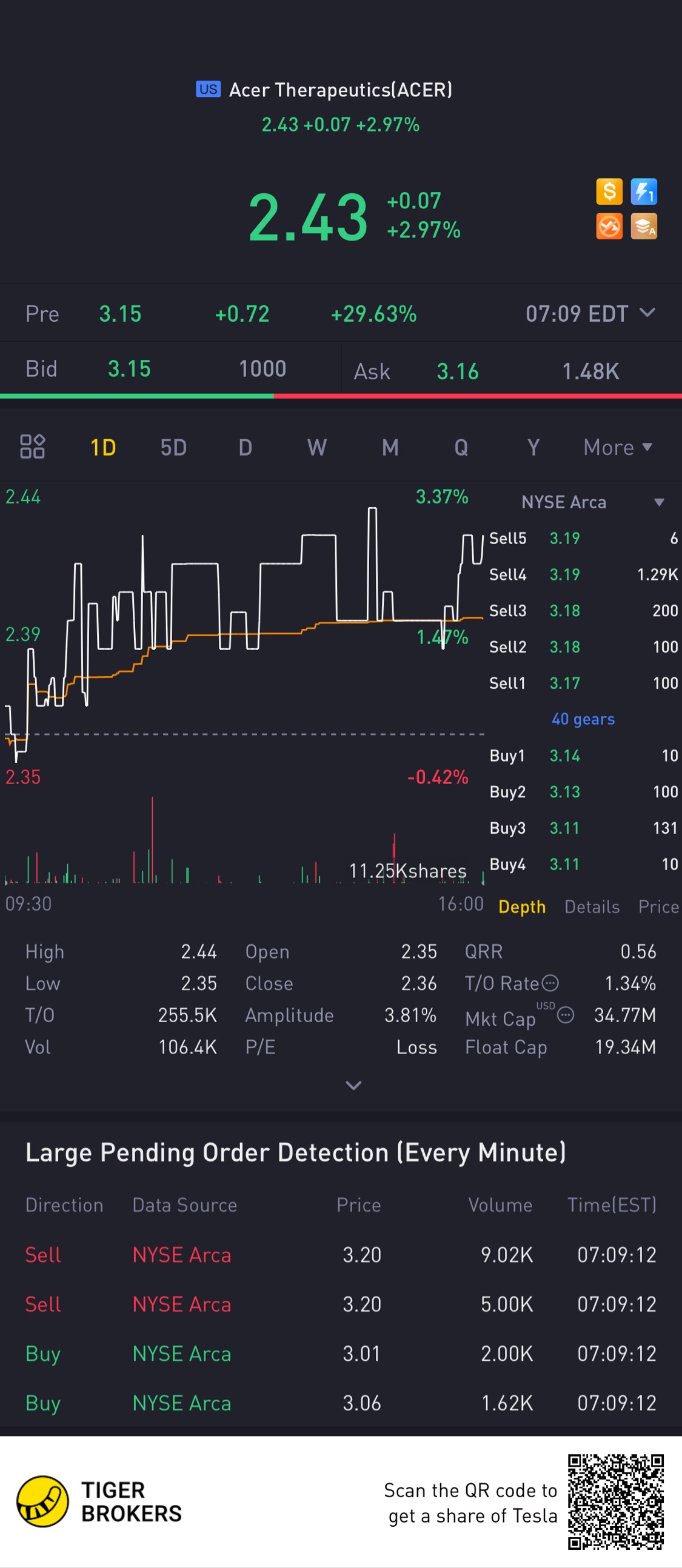
Task: Open the NYSE Arca exchange dropdown
Action: coord(592,502)
